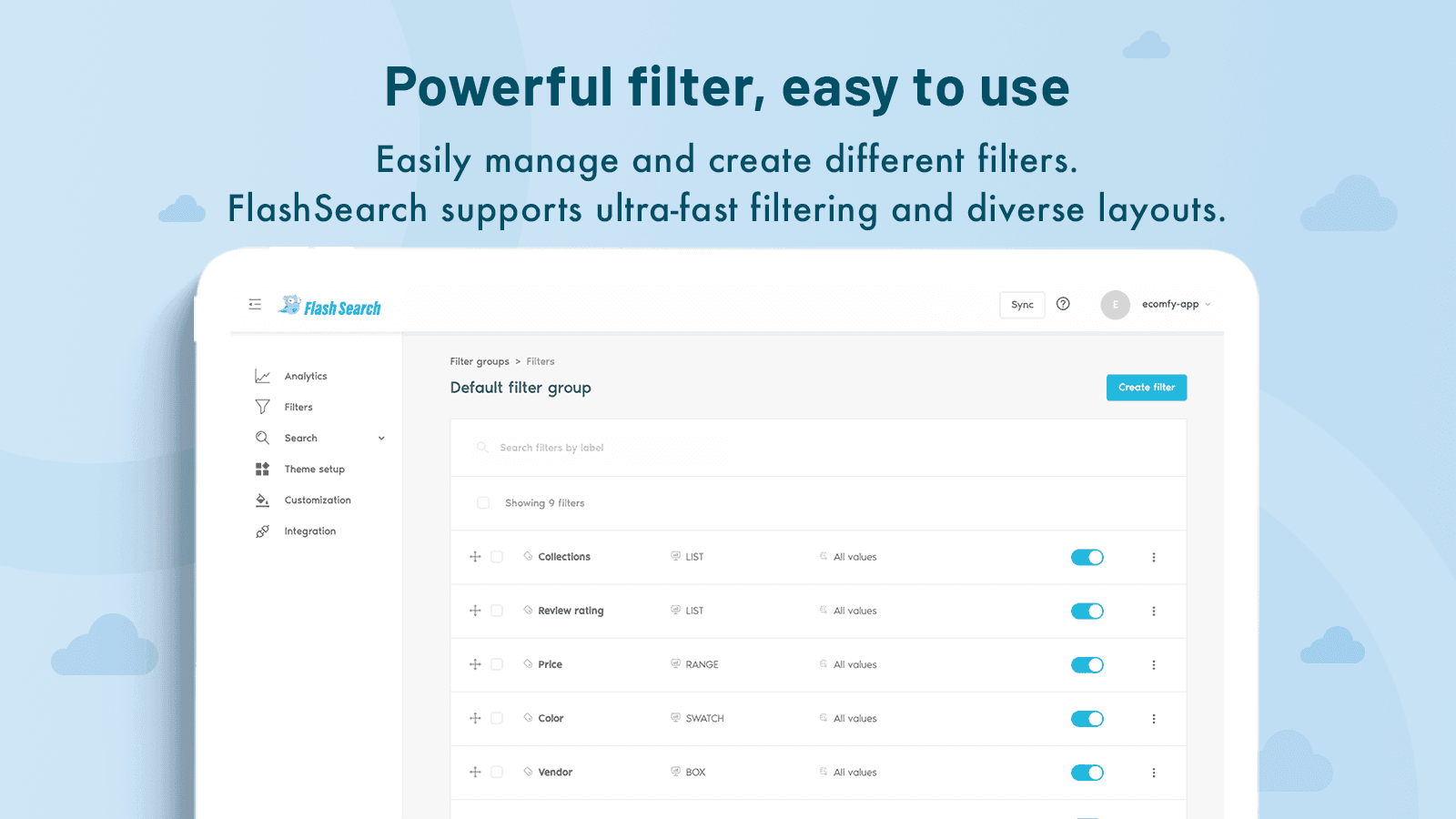Collapse the sidebar using the hamburger icon
The width and height of the screenshot is (1456, 819).
[x=255, y=304]
